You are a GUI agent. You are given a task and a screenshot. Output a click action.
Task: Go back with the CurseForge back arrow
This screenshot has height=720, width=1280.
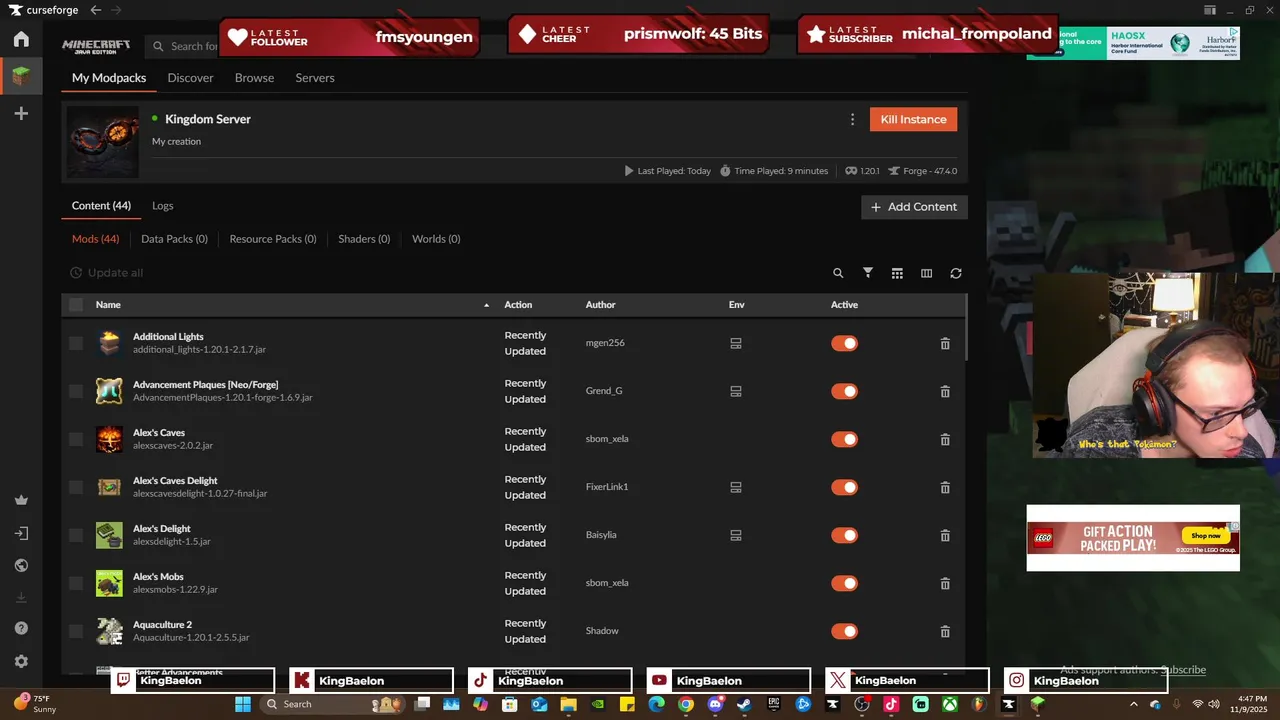[95, 10]
